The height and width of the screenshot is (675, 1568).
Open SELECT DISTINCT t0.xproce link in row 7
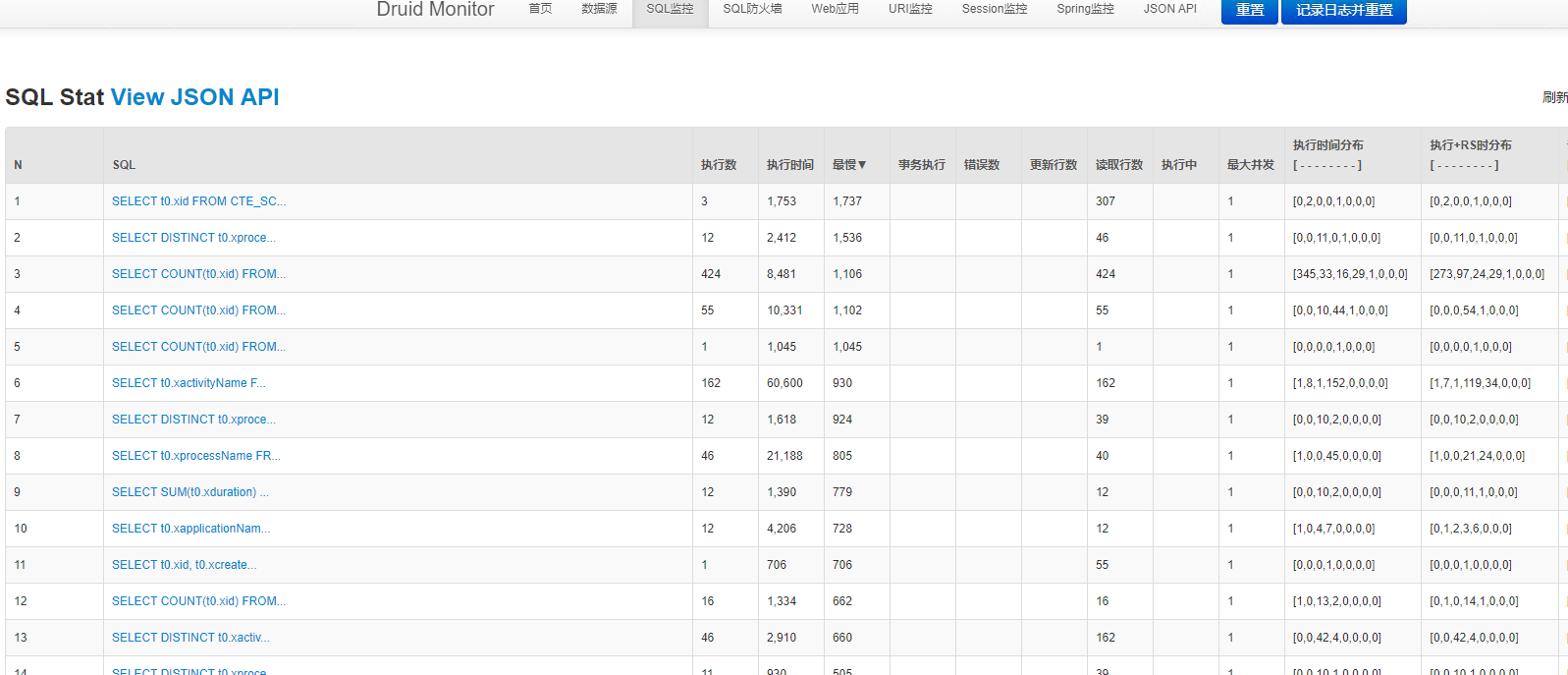(193, 420)
